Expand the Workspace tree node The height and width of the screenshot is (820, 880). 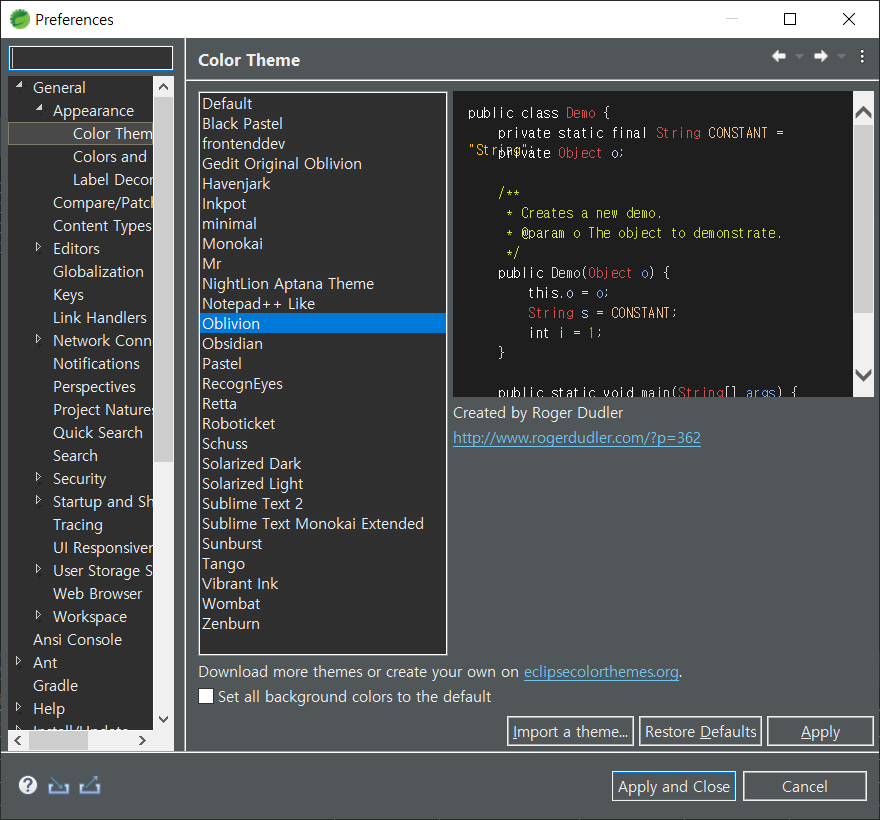[38, 615]
